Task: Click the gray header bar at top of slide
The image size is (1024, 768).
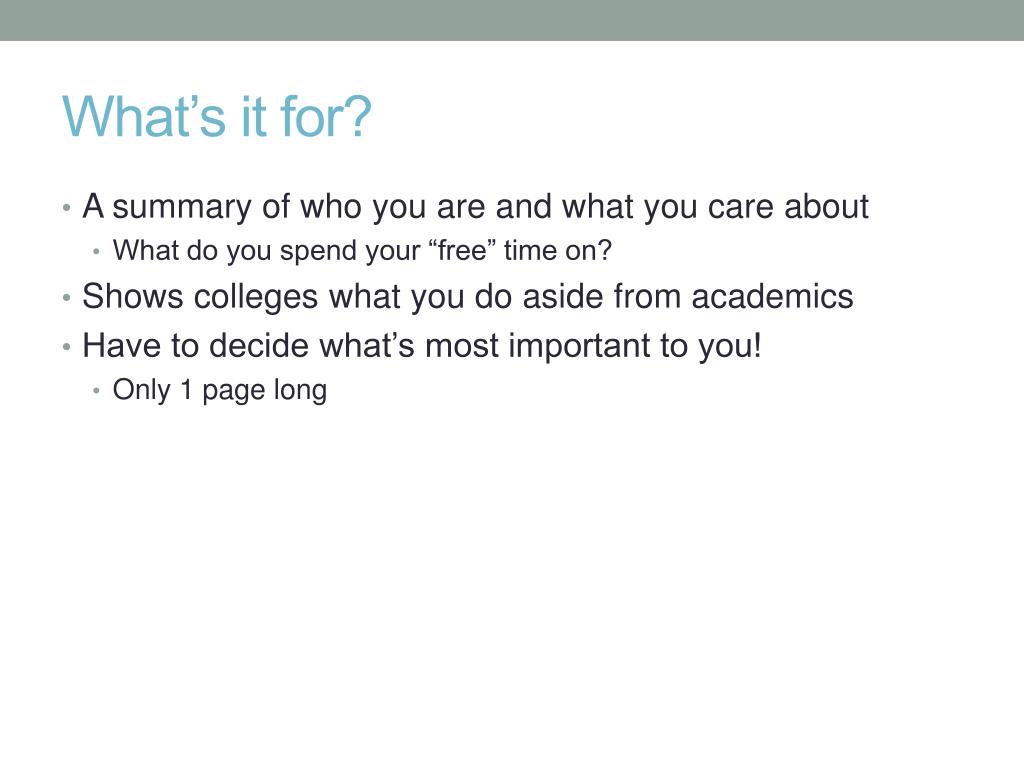Action: point(512,20)
